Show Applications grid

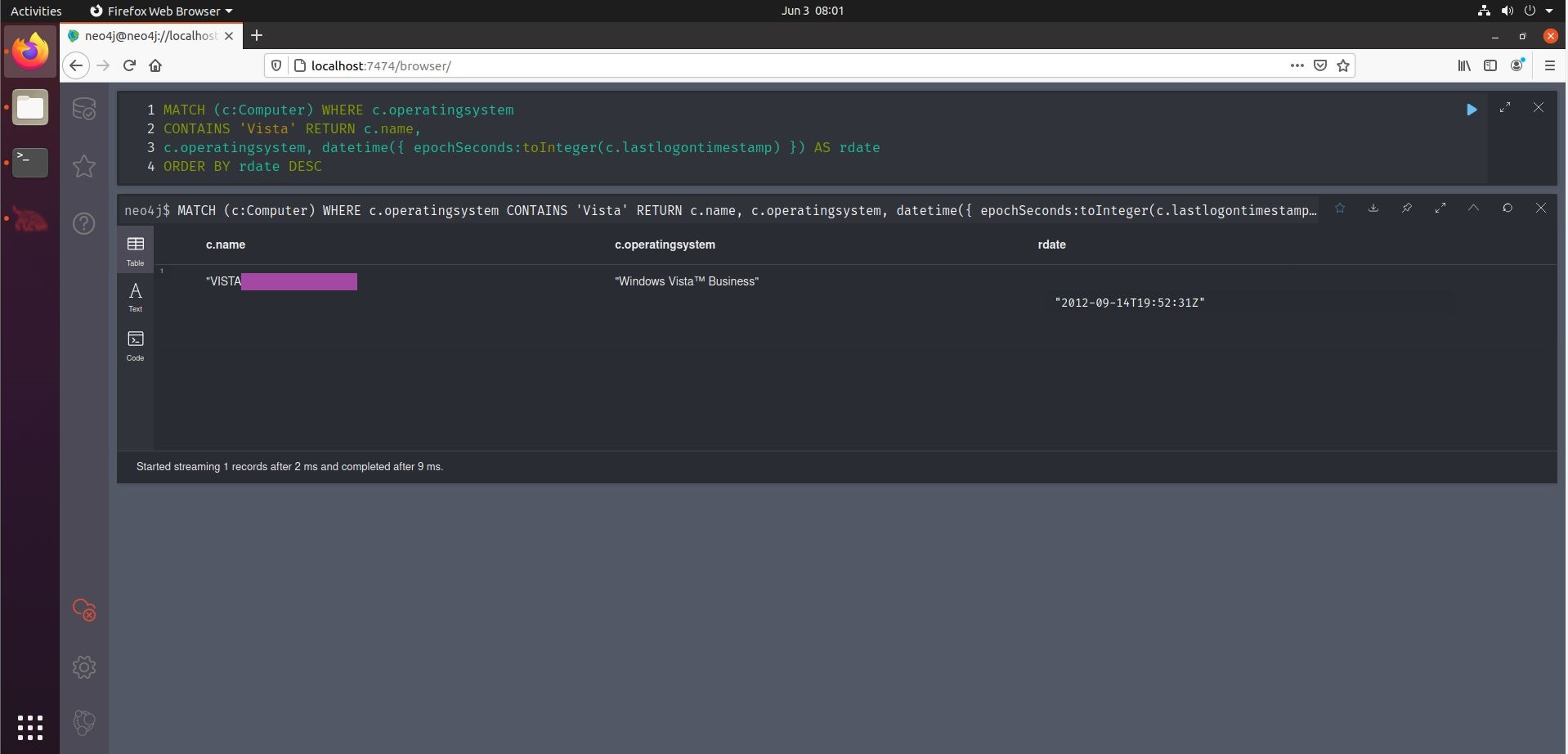30,727
